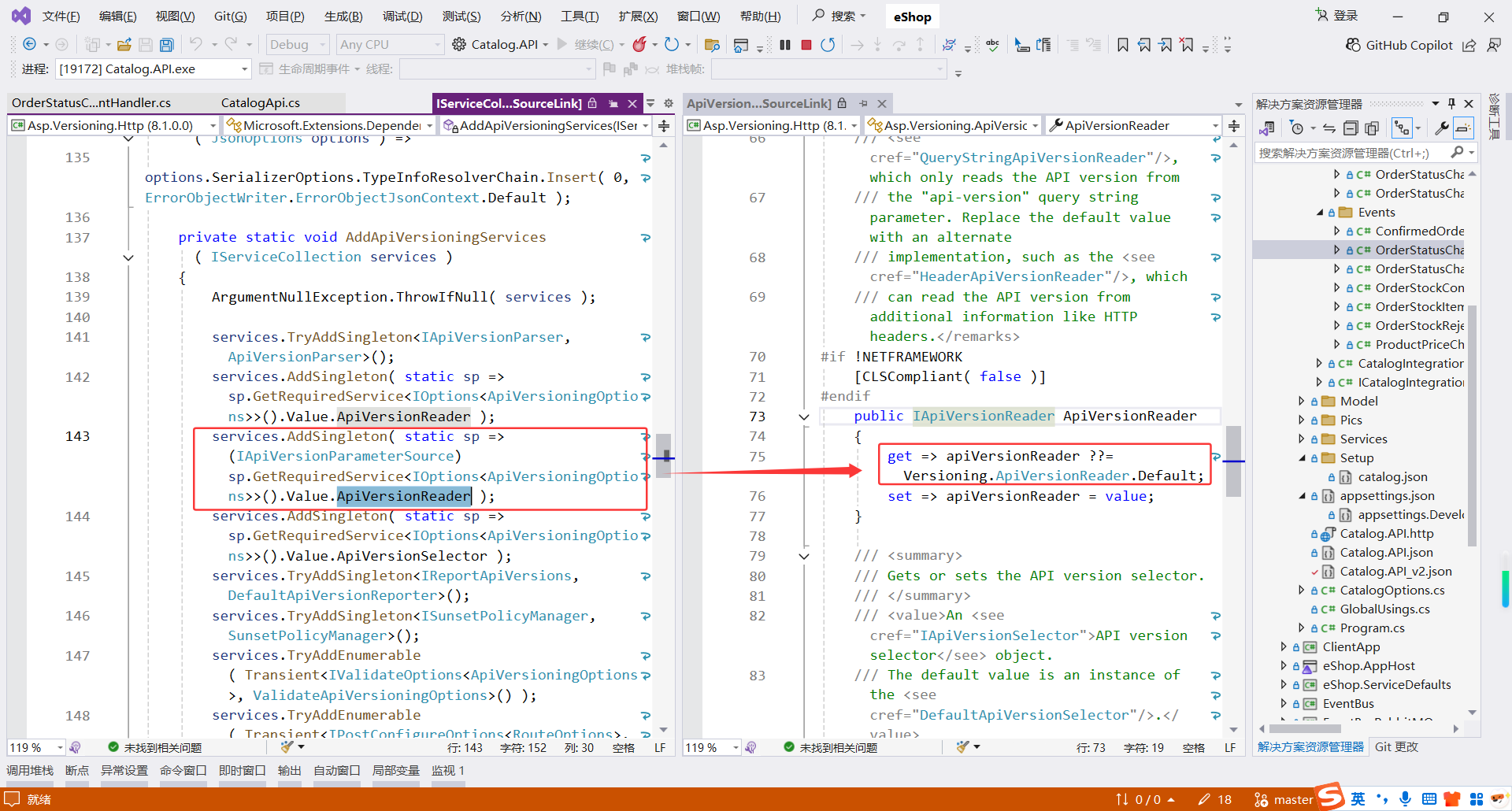Toggle Preview Selected Items in Solution Explorer
The height and width of the screenshot is (811, 1512).
1463,128
